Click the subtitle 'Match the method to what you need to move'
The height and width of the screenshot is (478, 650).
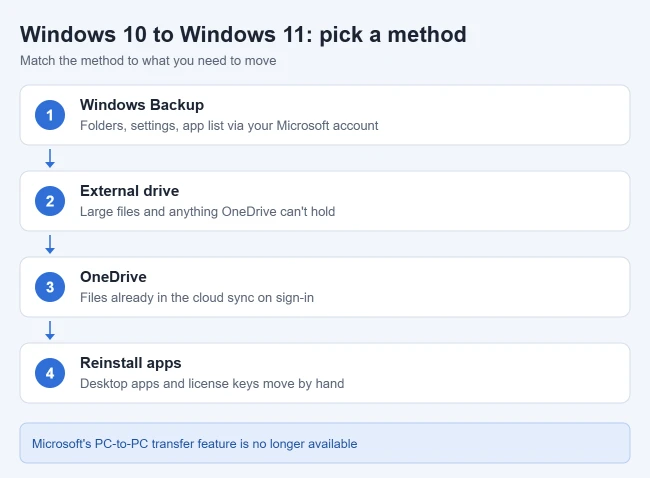[x=148, y=61]
